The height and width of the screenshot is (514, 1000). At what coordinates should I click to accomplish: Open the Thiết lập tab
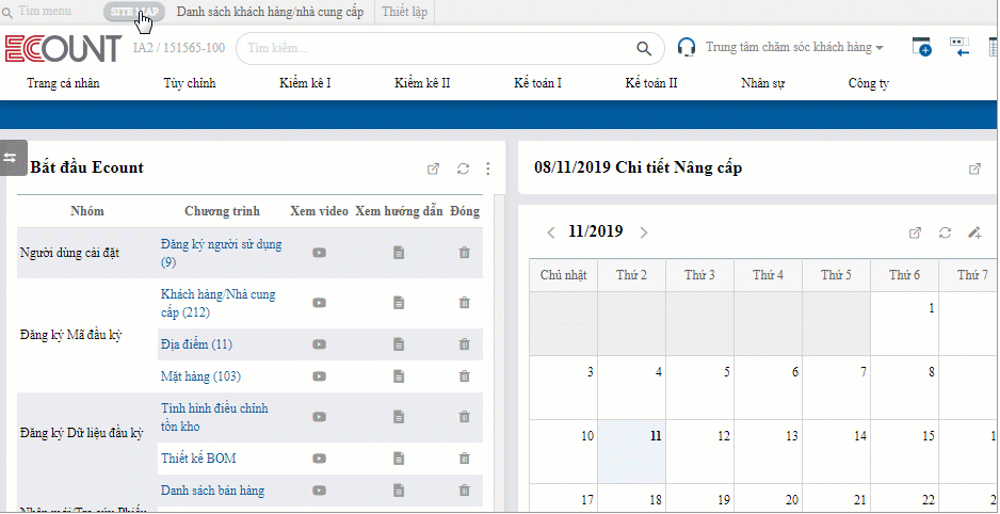(405, 11)
